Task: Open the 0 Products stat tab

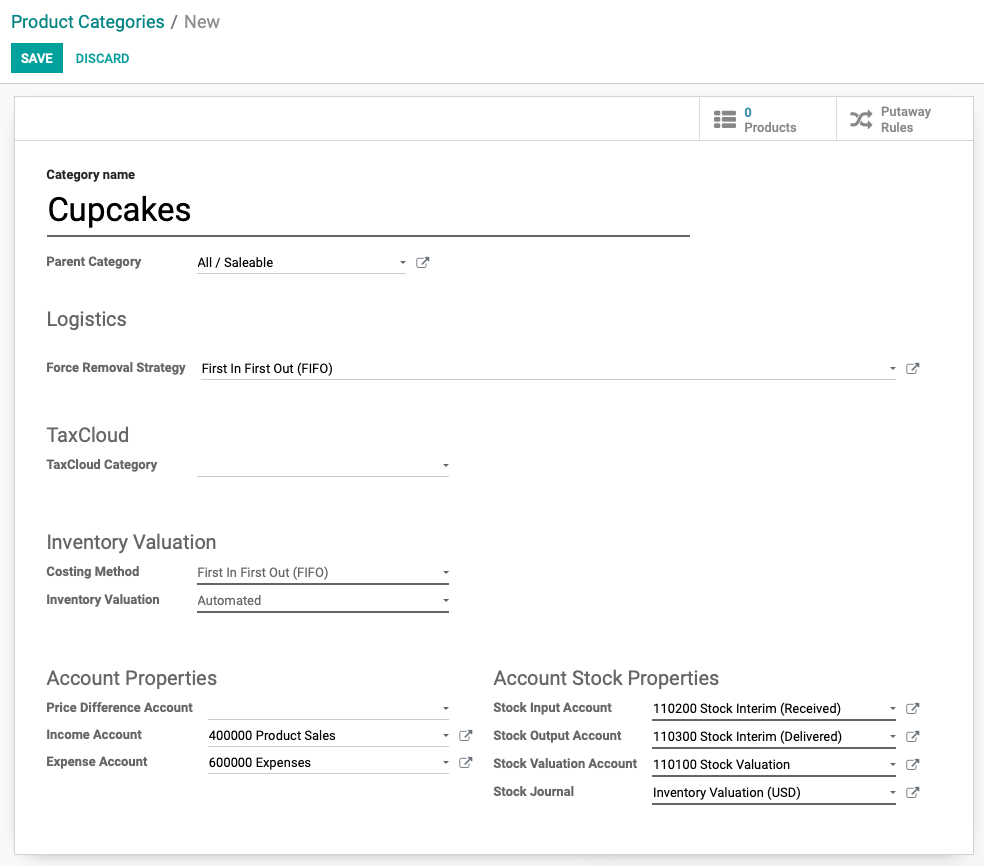Action: pyautogui.click(x=767, y=119)
